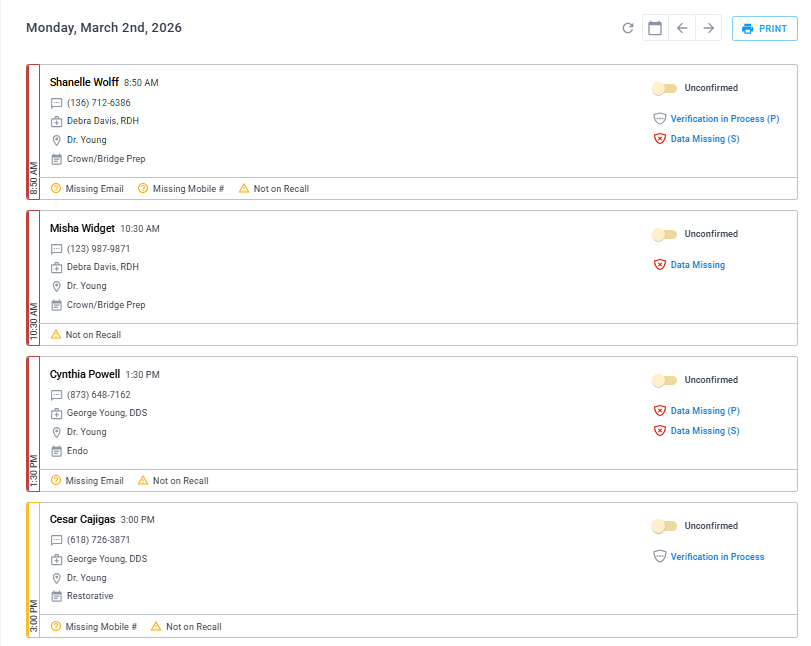The width and height of the screenshot is (811, 646).
Task: Click the provider icon next to Debra Davis, RDH
Action: 55,121
